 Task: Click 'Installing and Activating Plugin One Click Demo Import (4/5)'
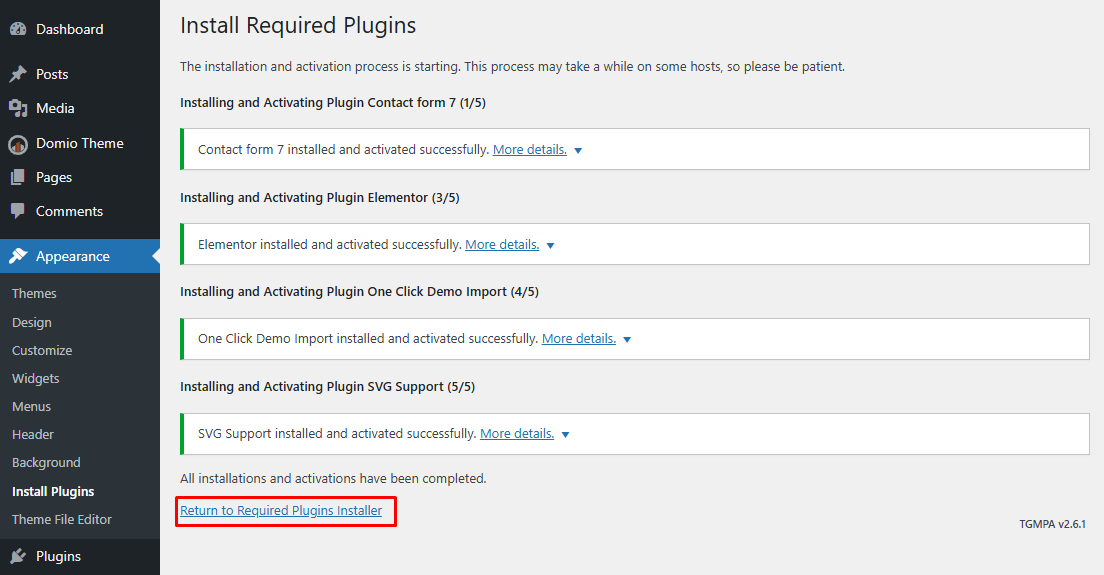coord(359,291)
